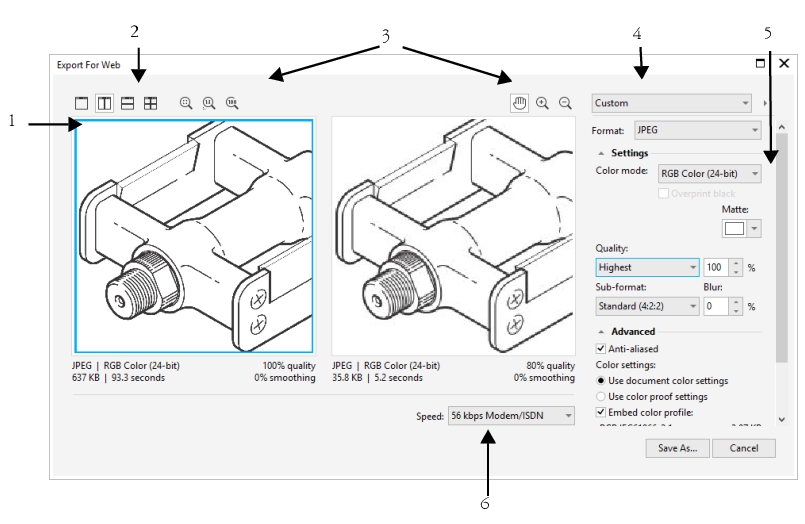This screenshot has height=524, width=805.
Task: Switch to two vertical previews layout
Action: [105, 103]
